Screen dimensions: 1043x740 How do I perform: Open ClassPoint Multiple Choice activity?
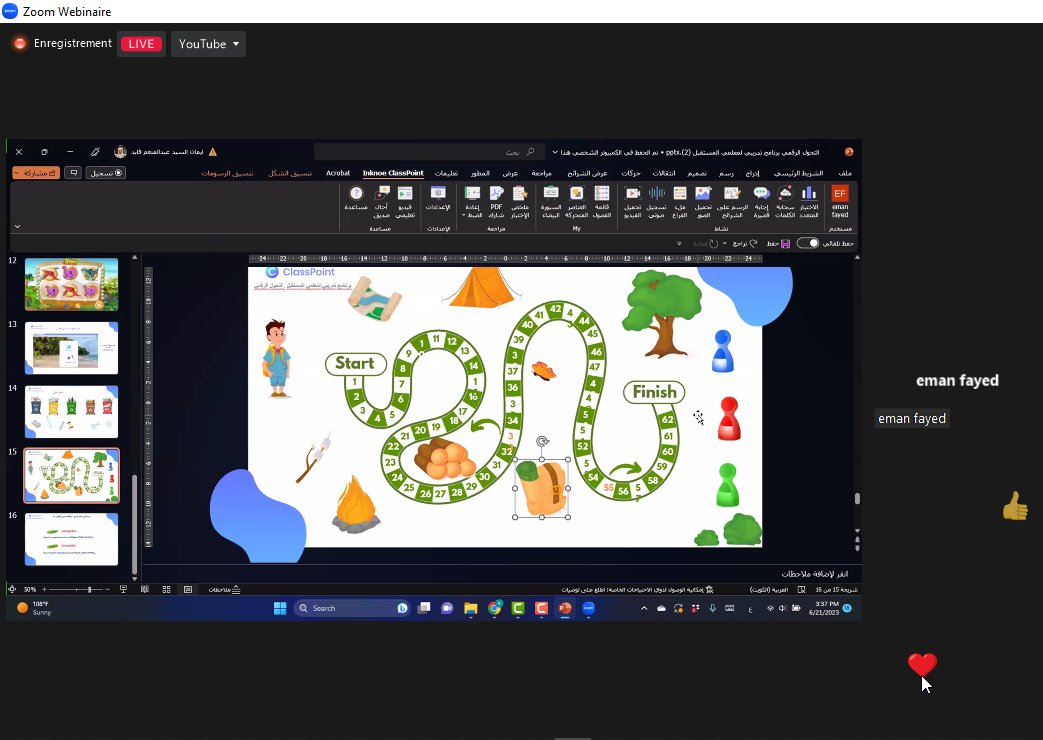click(809, 201)
